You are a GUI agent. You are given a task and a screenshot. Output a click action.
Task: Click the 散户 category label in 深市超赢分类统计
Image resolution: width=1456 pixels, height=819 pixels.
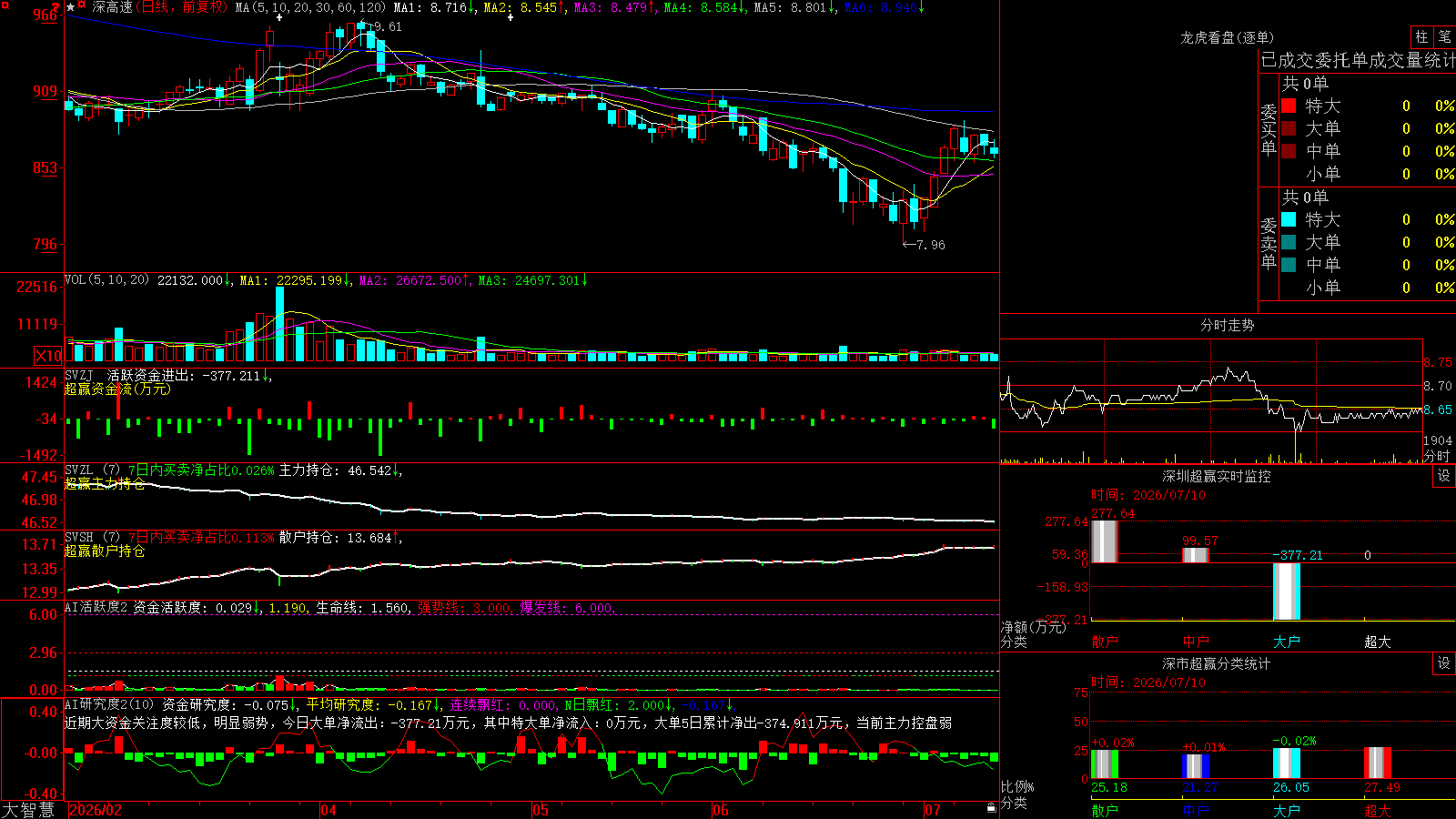pos(1104,810)
